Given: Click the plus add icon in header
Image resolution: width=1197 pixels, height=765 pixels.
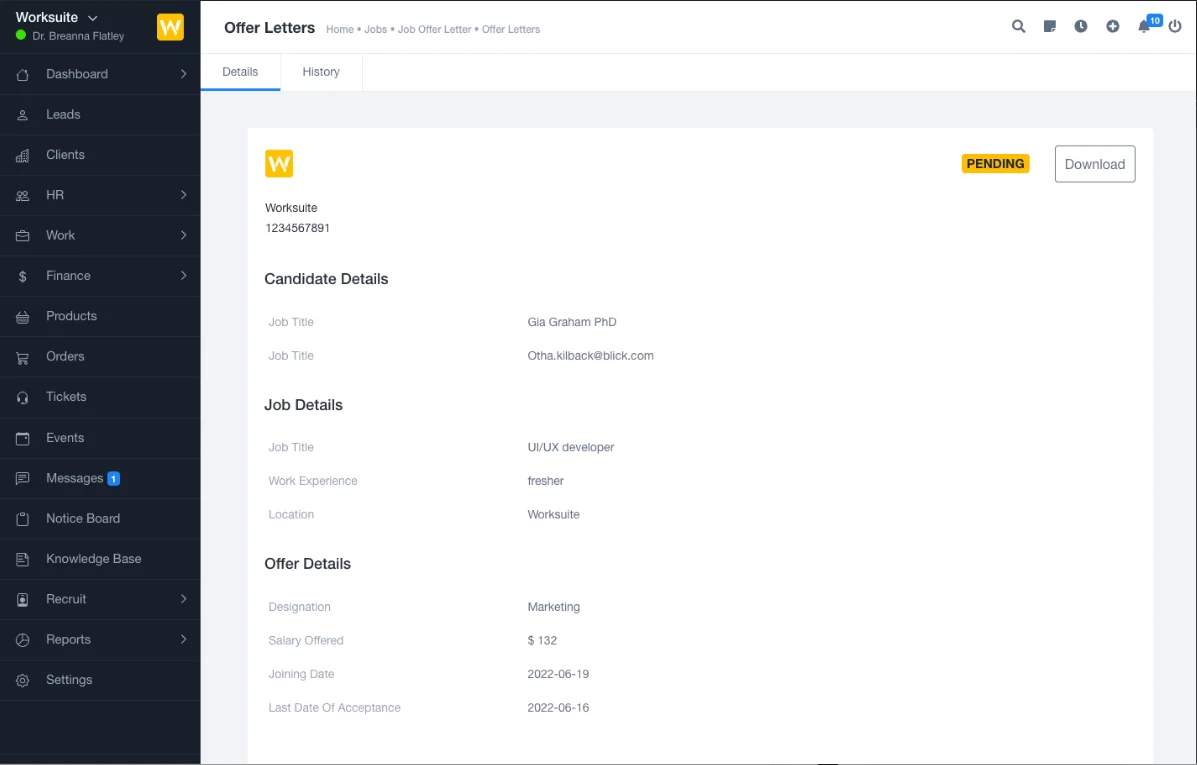Looking at the screenshot, I should 1112,27.
